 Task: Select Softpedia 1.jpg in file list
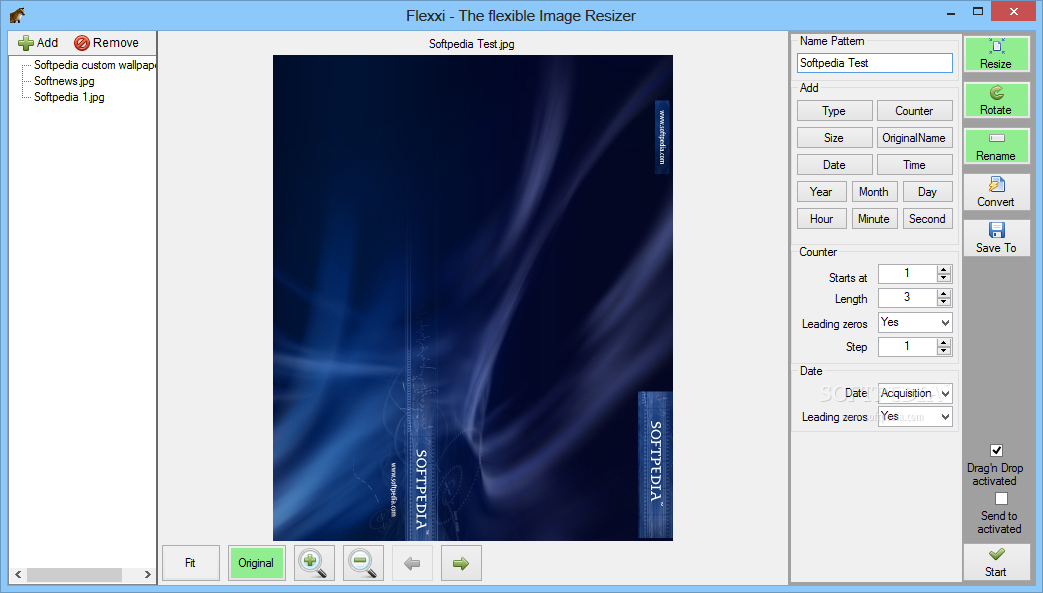click(x=69, y=97)
